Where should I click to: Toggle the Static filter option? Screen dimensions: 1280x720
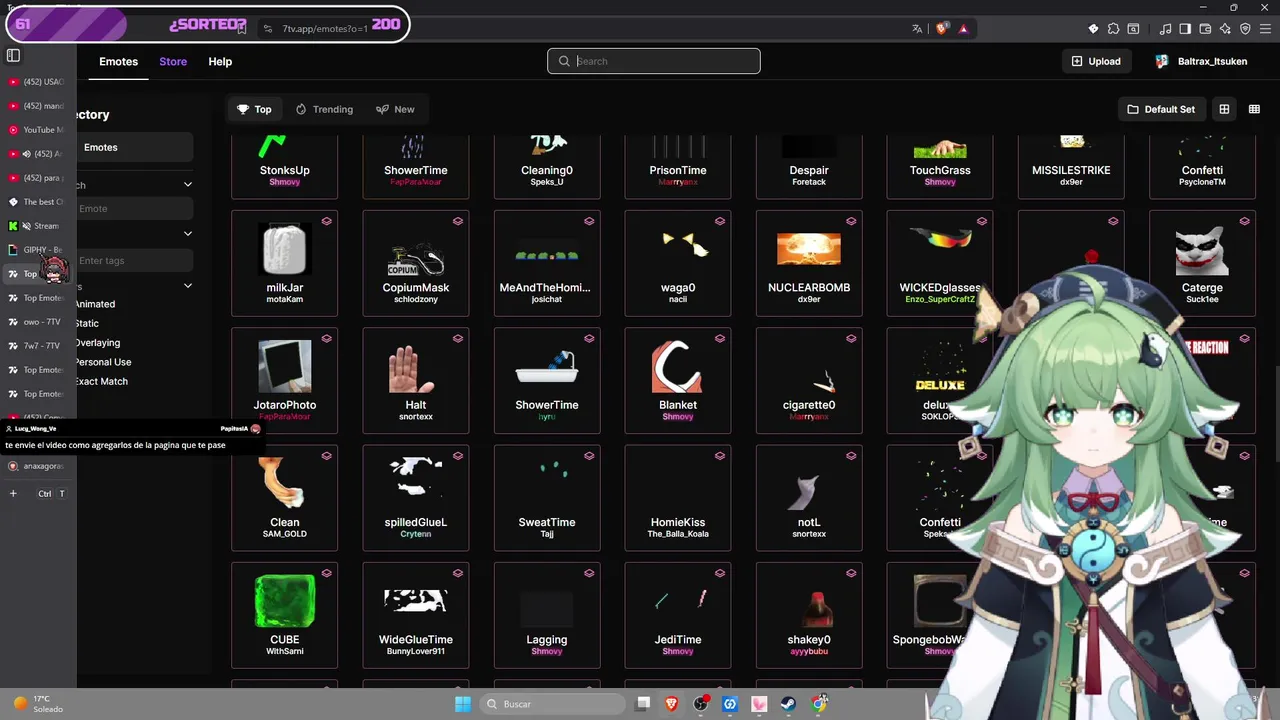pyautogui.click(x=87, y=323)
